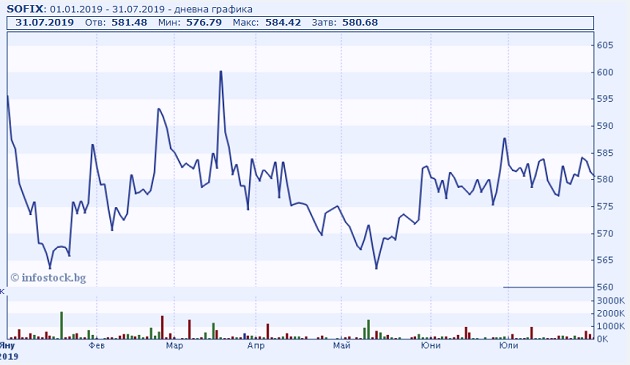Click the 605 price axis label

[x=605, y=45]
